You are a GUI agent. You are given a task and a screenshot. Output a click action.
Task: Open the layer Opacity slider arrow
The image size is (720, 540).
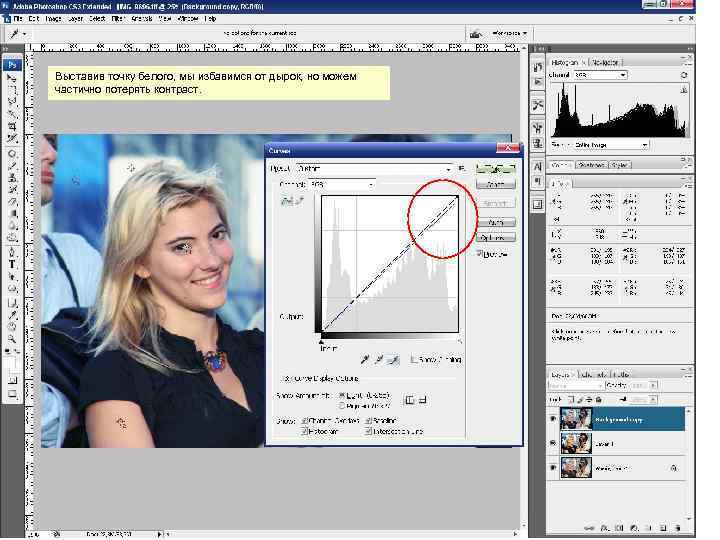(x=653, y=385)
